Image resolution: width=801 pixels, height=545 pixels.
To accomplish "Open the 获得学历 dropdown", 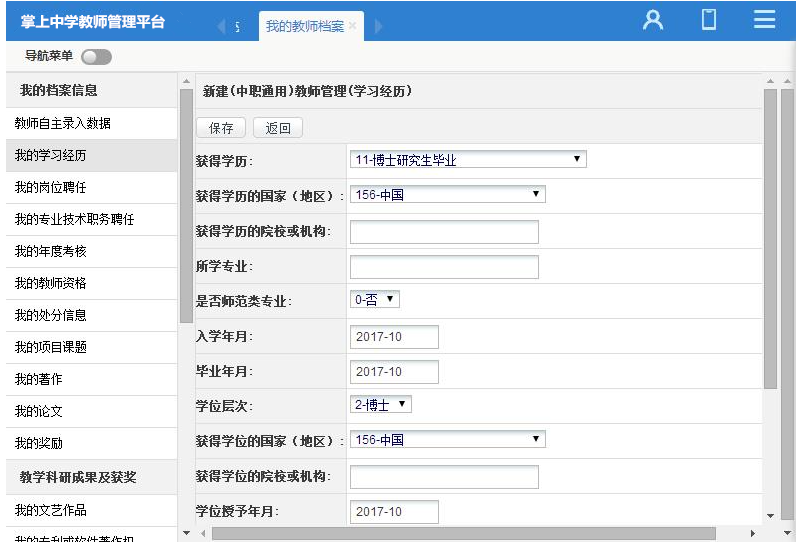I will 468,160.
